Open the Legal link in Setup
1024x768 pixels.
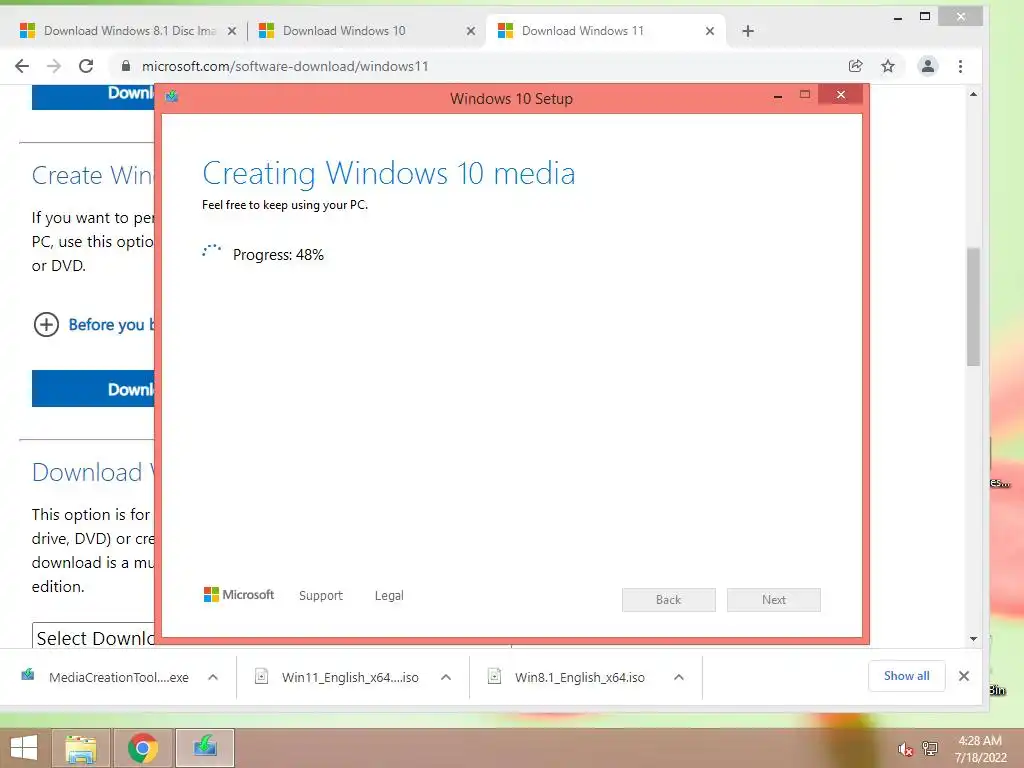pyautogui.click(x=389, y=596)
